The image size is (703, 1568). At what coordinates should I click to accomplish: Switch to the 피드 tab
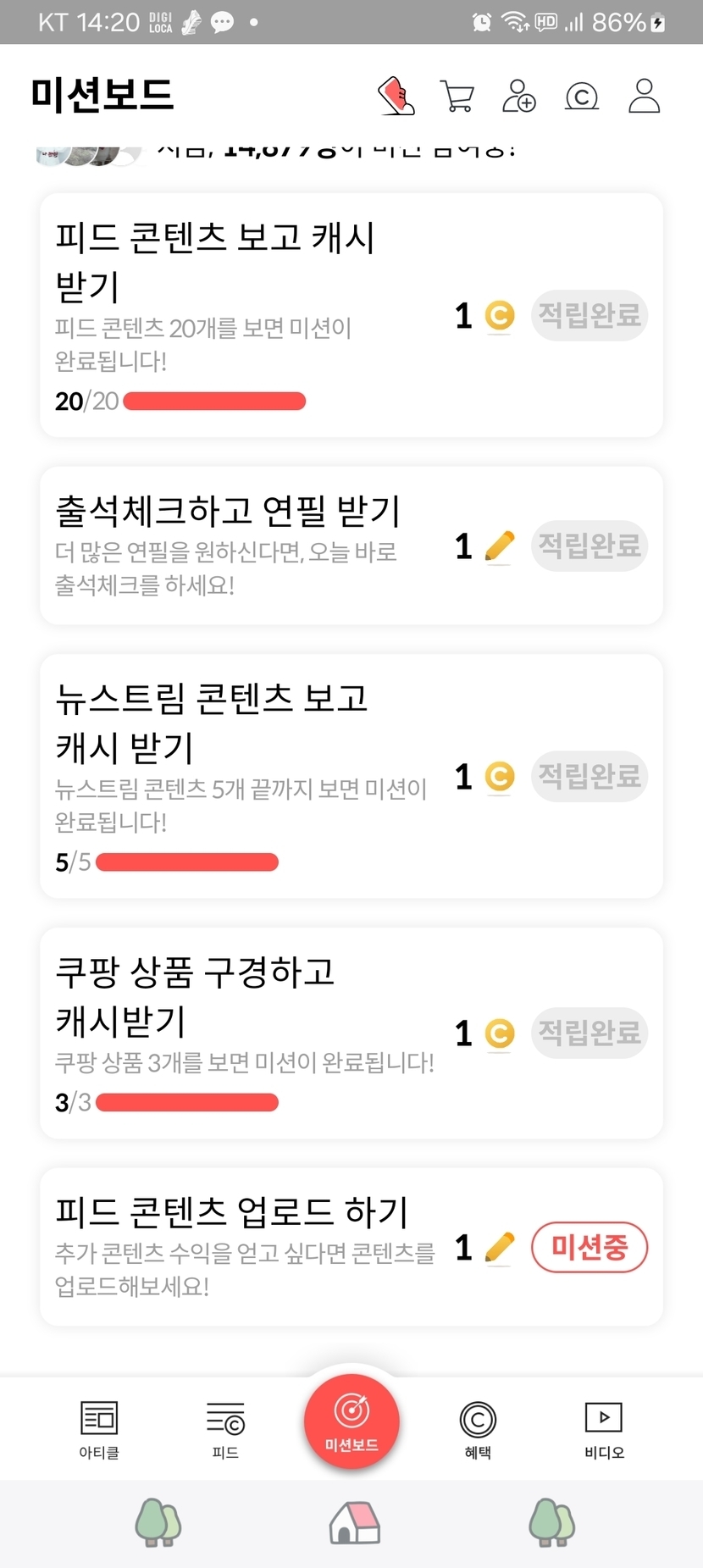tap(225, 1428)
